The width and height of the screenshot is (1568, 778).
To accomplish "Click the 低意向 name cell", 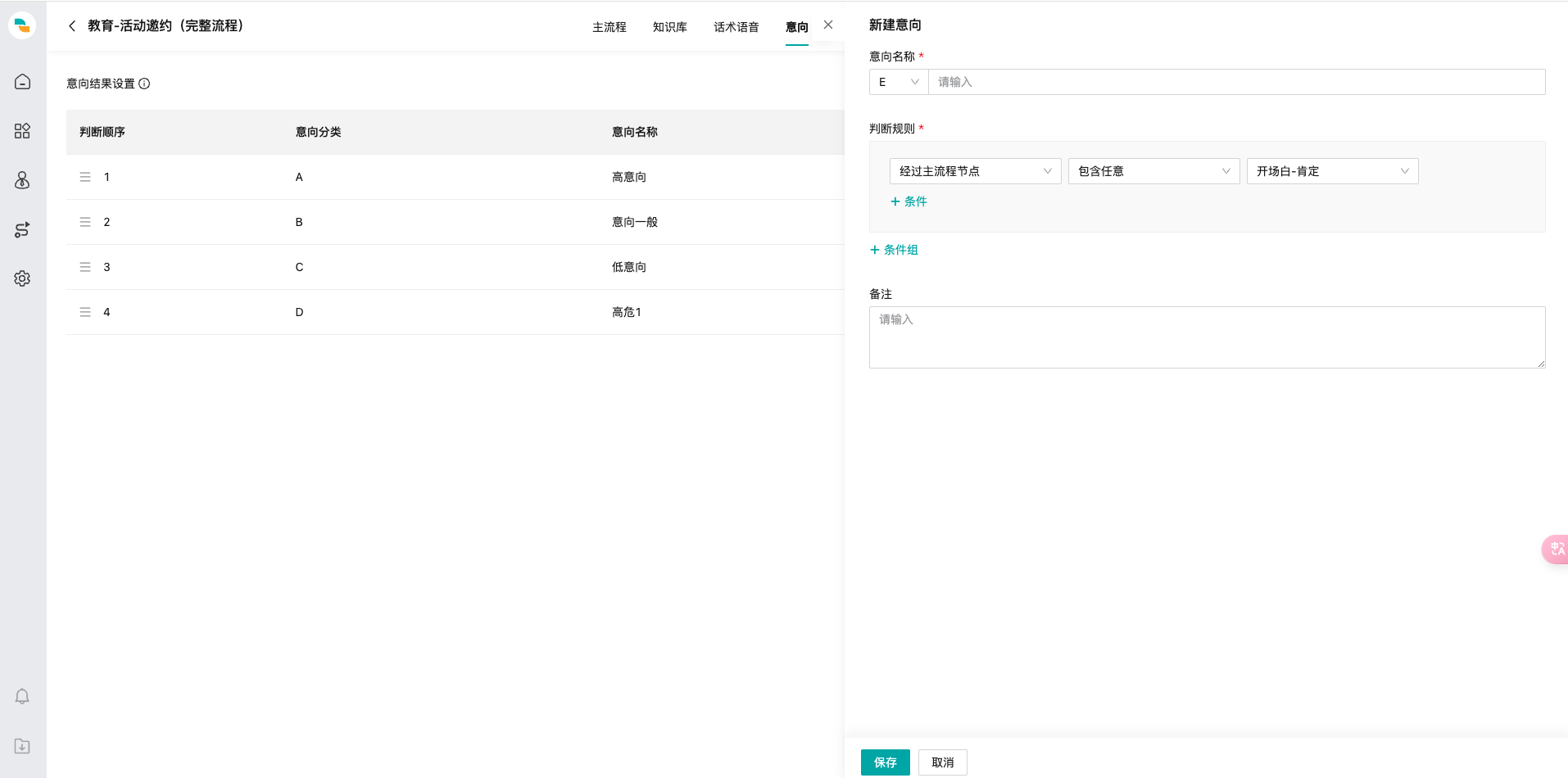I will coord(629,267).
